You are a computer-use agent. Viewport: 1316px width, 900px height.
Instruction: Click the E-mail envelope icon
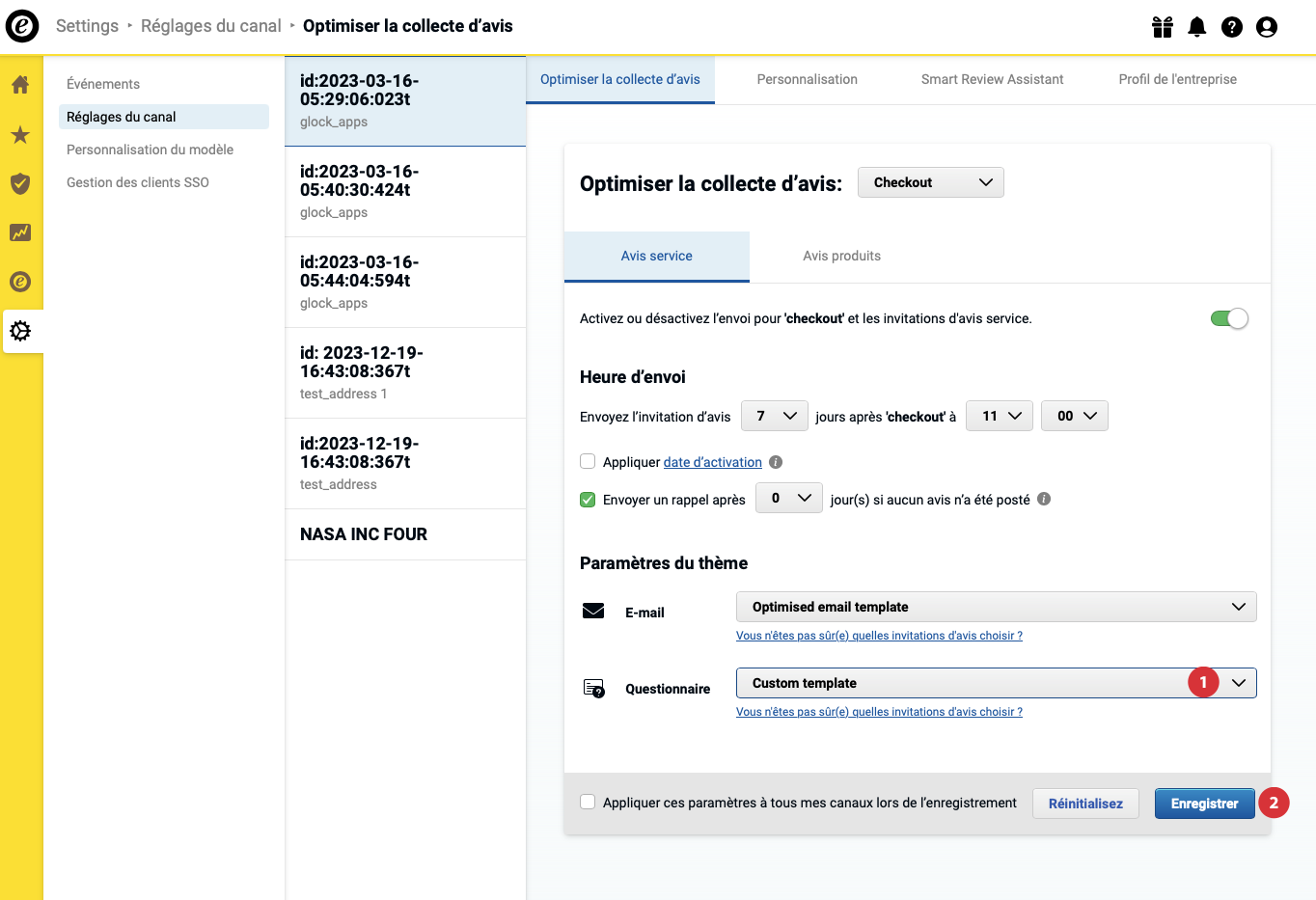593,611
